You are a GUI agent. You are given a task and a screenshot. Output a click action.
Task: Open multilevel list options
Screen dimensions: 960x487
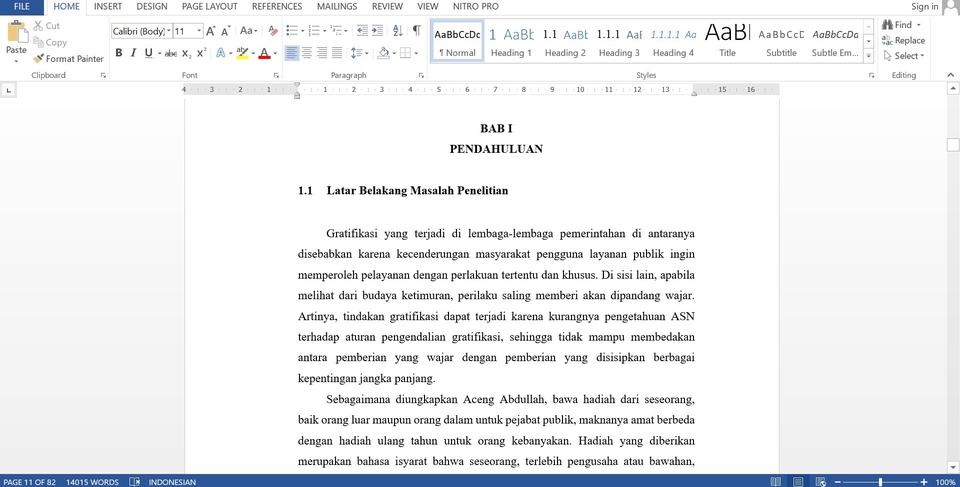(336, 31)
